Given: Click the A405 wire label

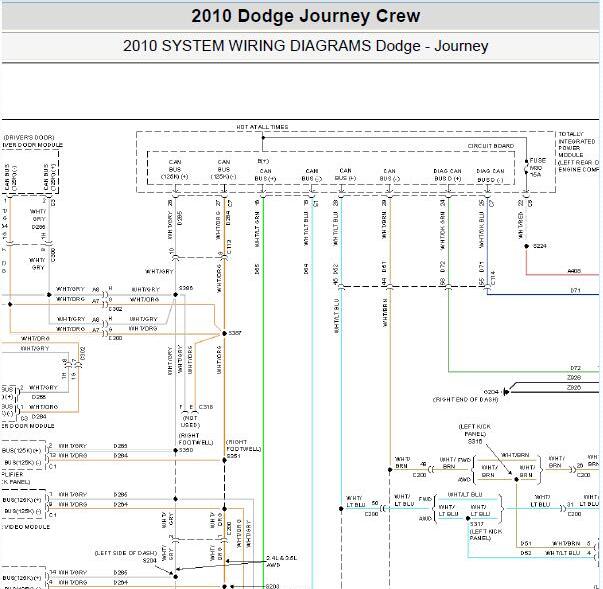Looking at the screenshot, I should click(x=574, y=271).
